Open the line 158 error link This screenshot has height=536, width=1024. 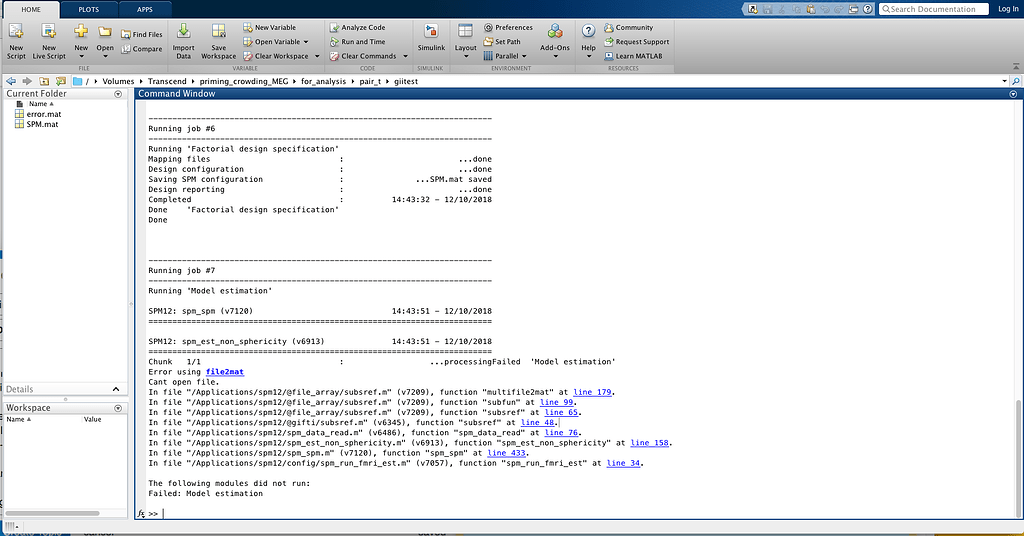650,443
